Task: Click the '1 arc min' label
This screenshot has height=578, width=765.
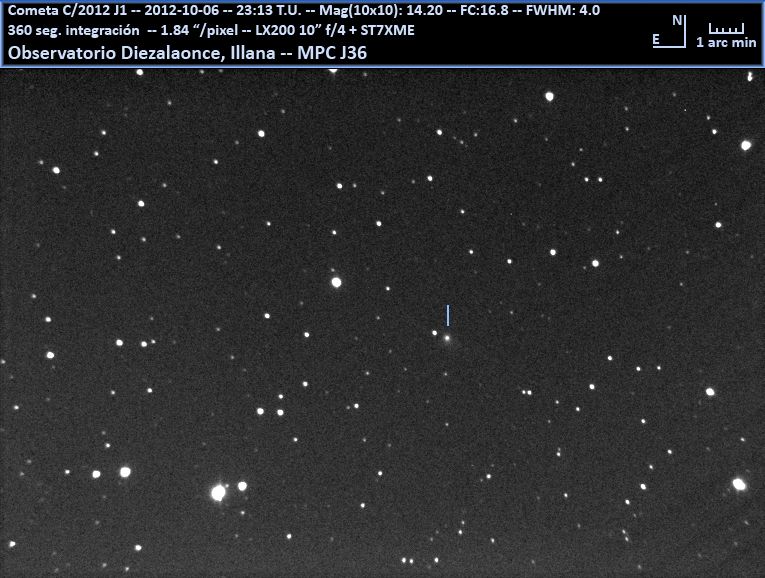Action: pyautogui.click(x=726, y=42)
